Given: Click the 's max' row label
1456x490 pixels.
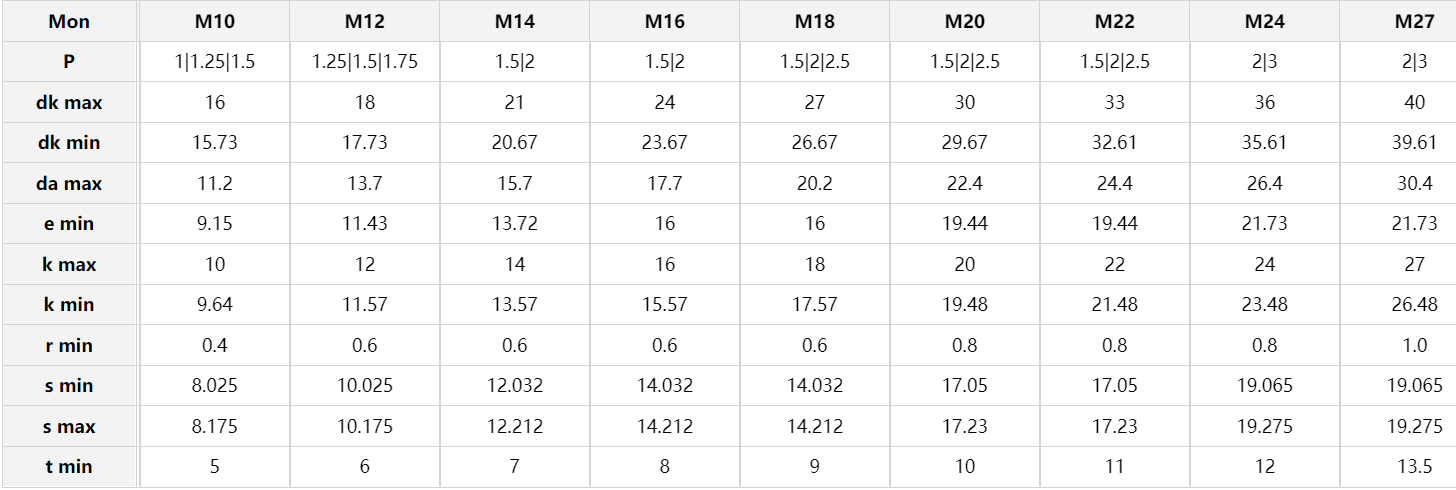Looking at the screenshot, I should pyautogui.click(x=69, y=427).
